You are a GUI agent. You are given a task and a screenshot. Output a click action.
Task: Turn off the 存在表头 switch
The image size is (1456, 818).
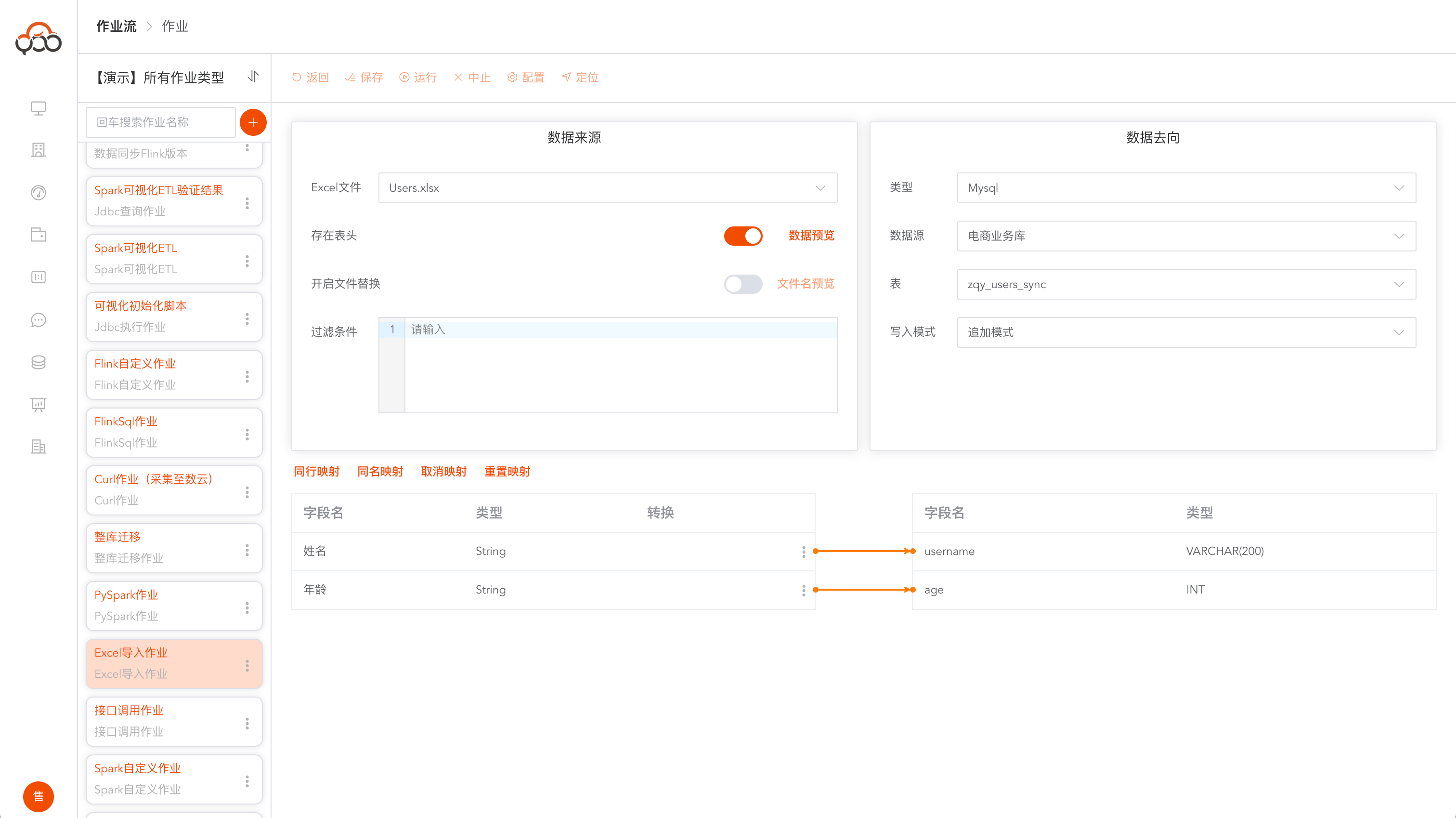point(743,236)
